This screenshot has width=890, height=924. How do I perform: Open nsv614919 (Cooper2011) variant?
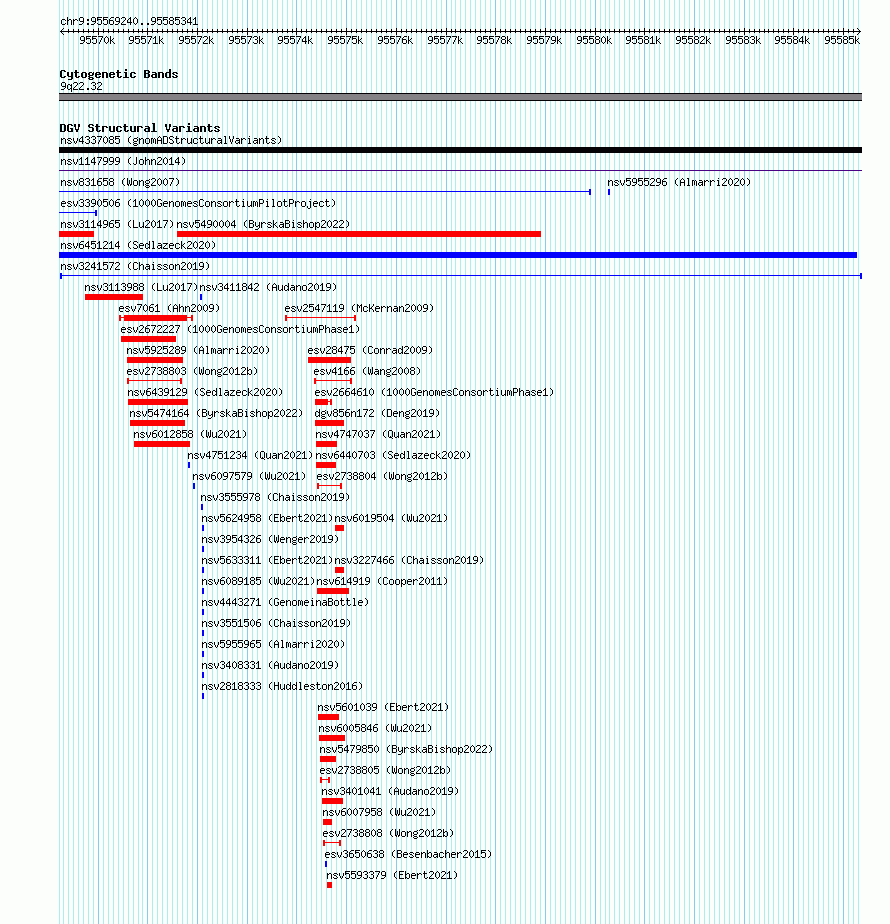(383, 582)
